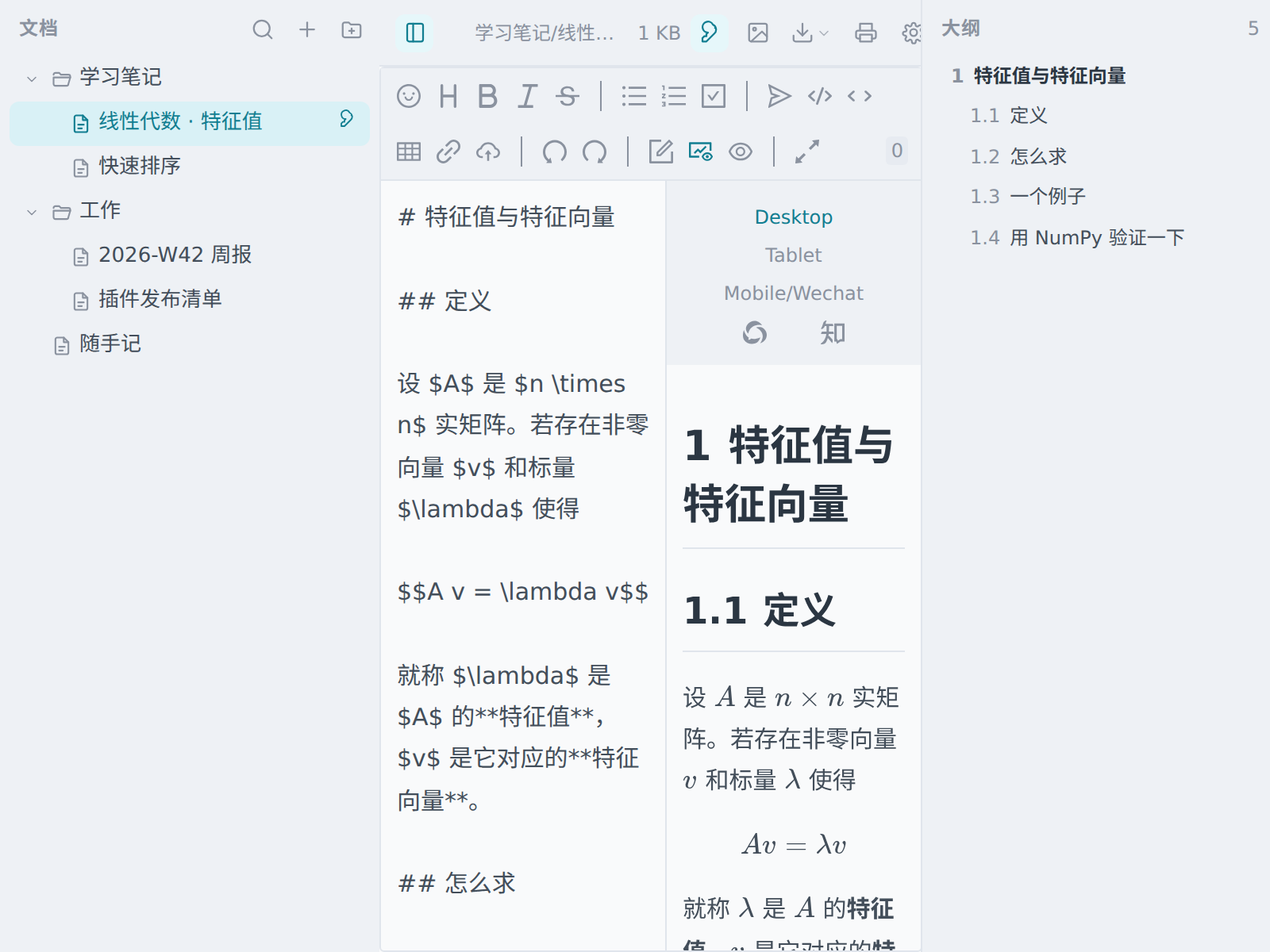Jump to outline 1.4 用 NumPy 验证一下

click(x=1077, y=238)
